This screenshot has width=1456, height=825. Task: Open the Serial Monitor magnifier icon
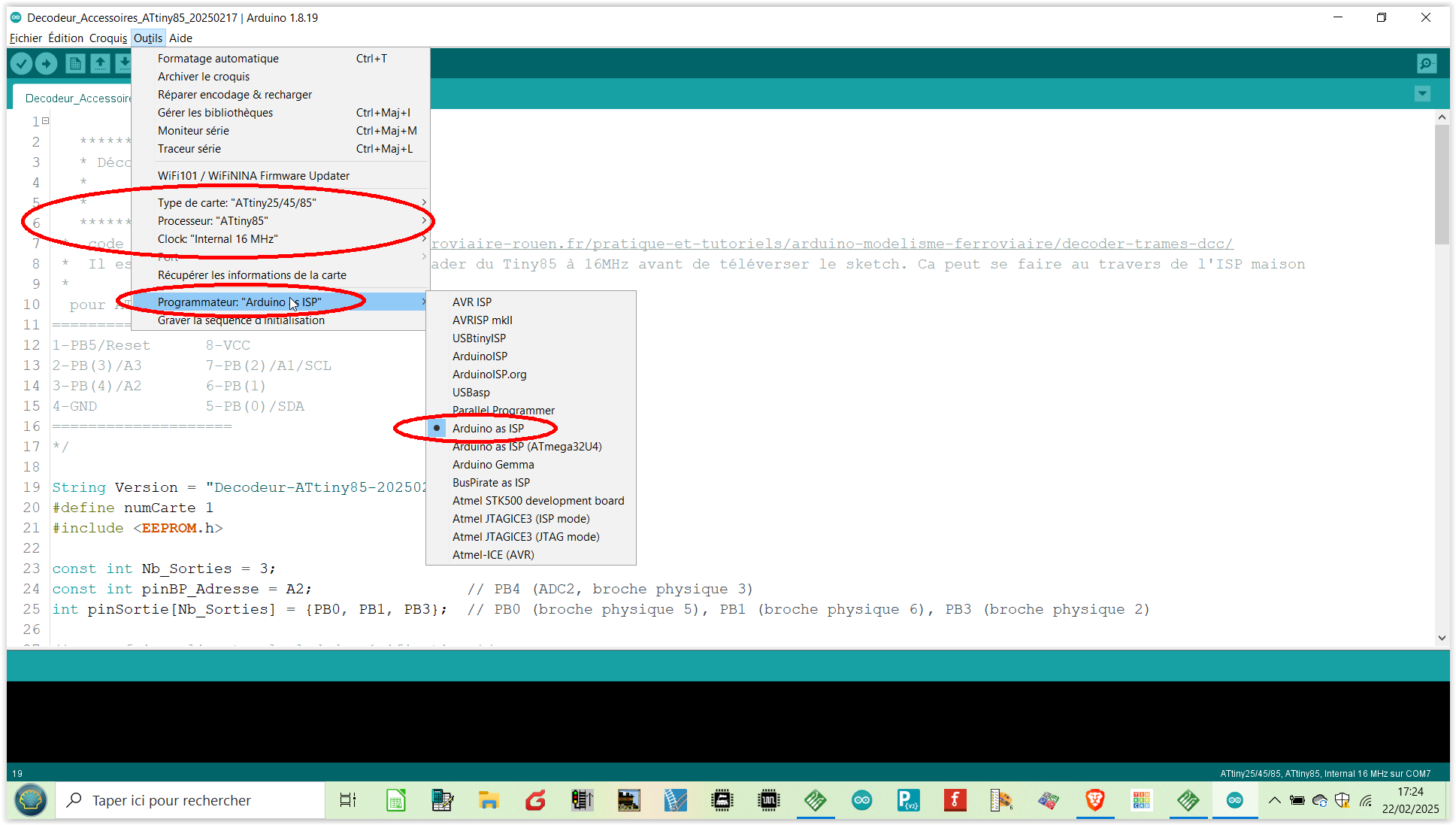[x=1426, y=64]
